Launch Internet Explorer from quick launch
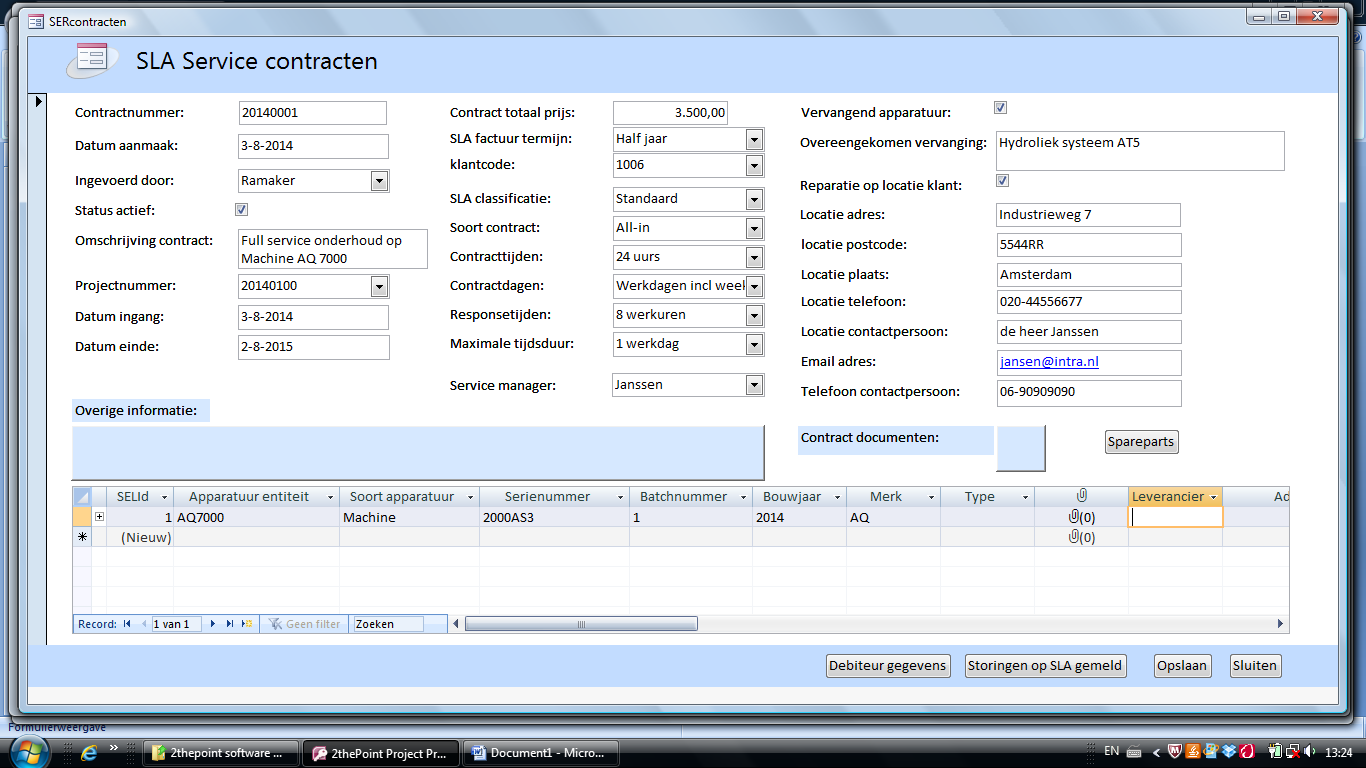This screenshot has width=1366, height=768. coord(89,752)
